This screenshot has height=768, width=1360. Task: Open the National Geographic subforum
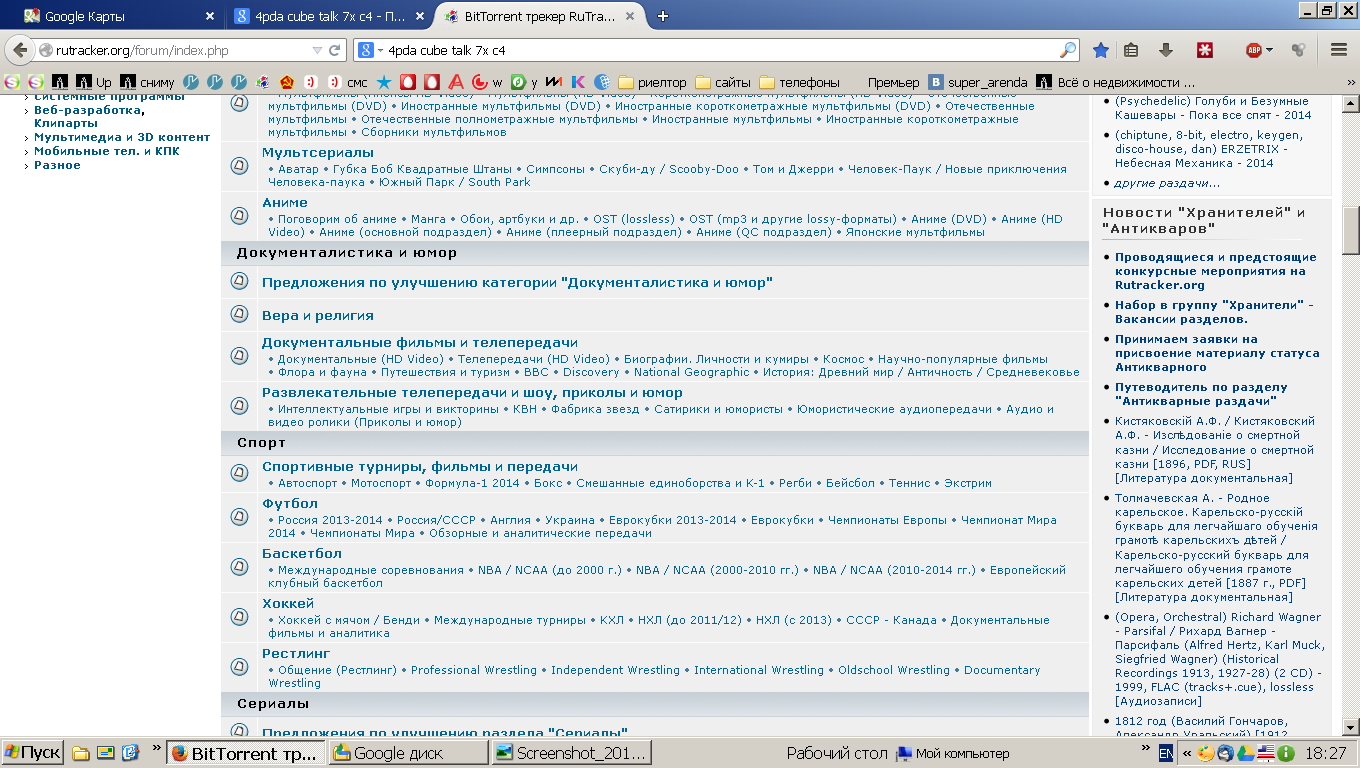691,372
